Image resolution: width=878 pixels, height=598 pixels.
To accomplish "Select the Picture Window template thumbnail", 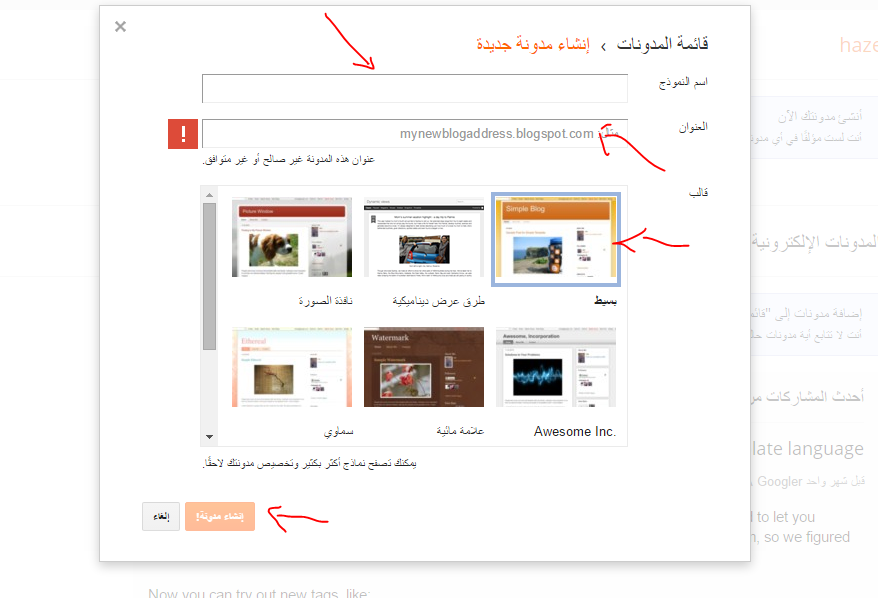I will click(x=292, y=237).
